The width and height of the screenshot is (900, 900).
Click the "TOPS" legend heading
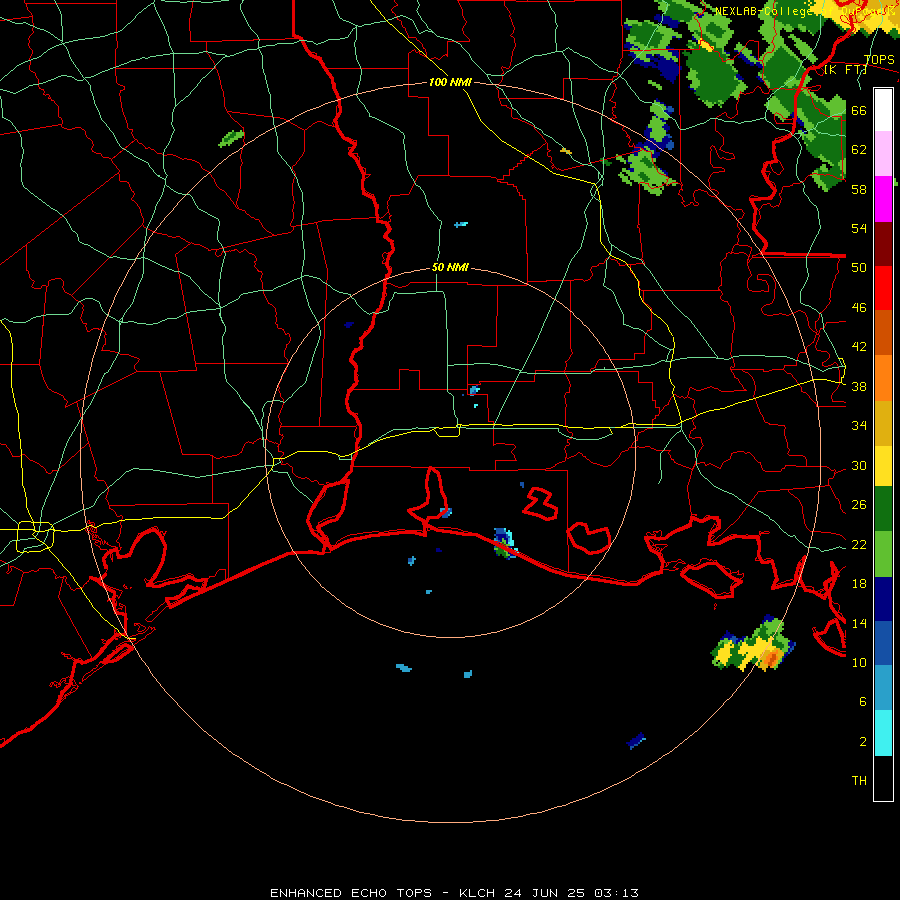pos(879,60)
